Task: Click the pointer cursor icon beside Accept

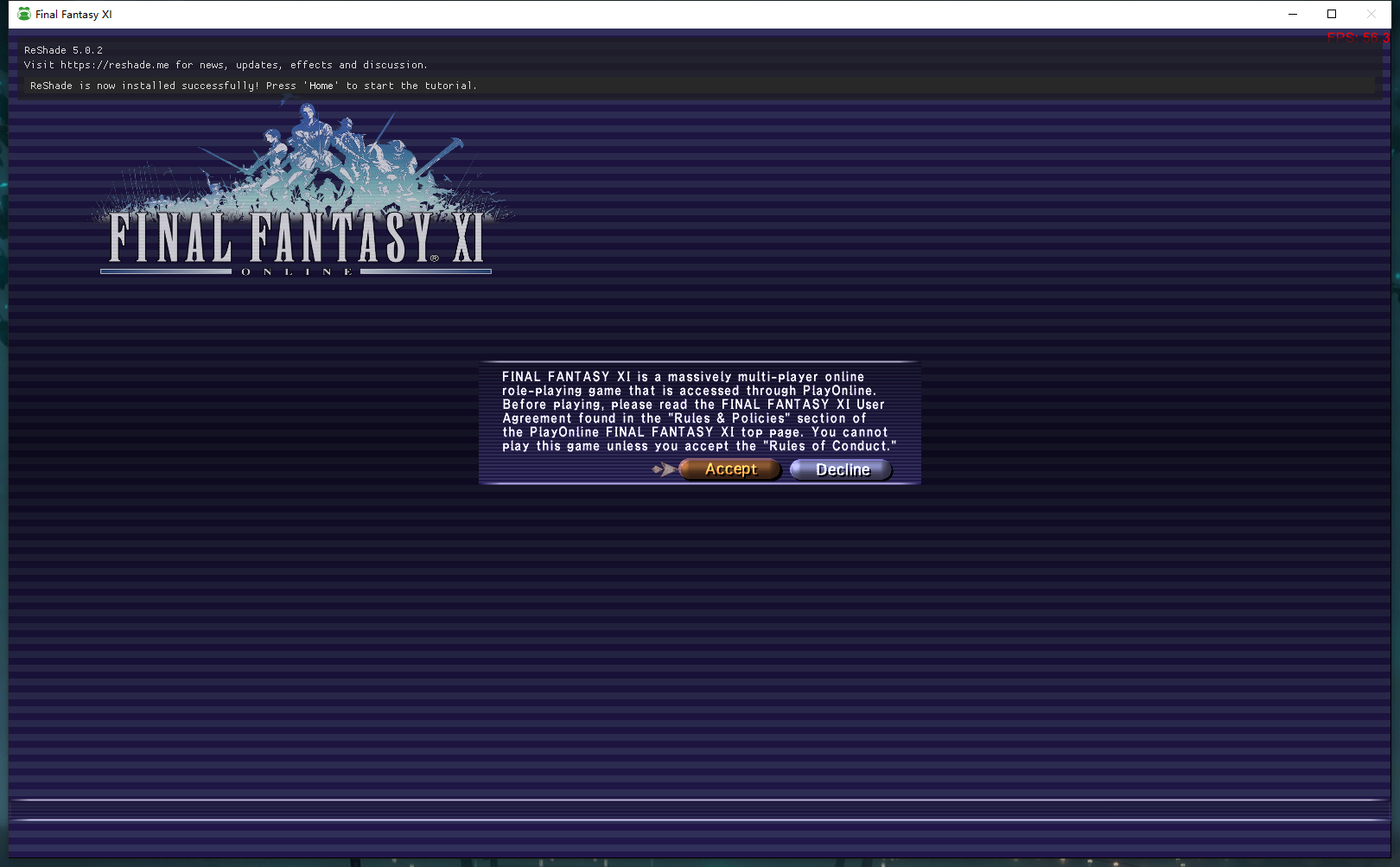Action: point(664,469)
